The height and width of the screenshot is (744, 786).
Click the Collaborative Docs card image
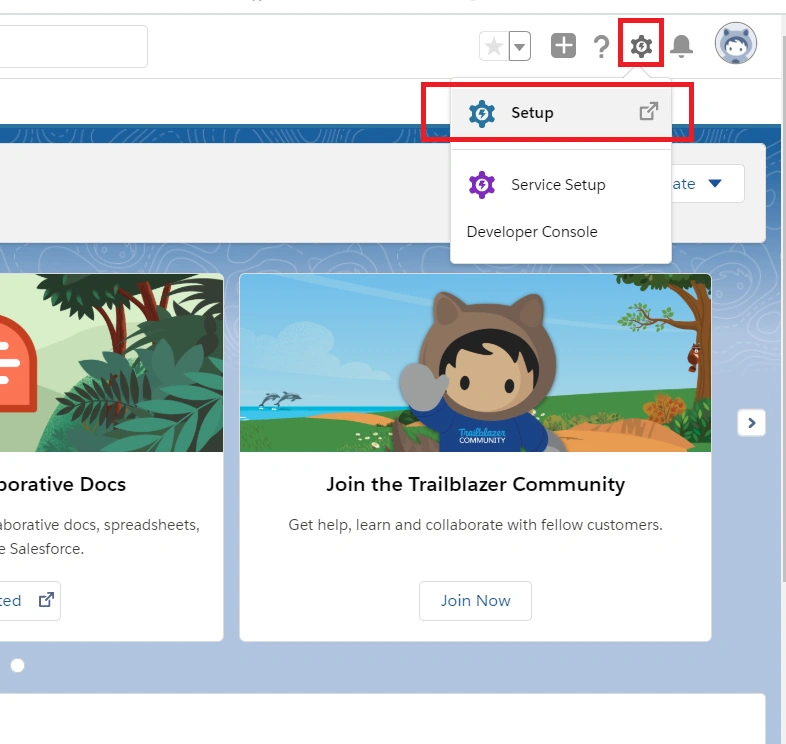pos(111,362)
